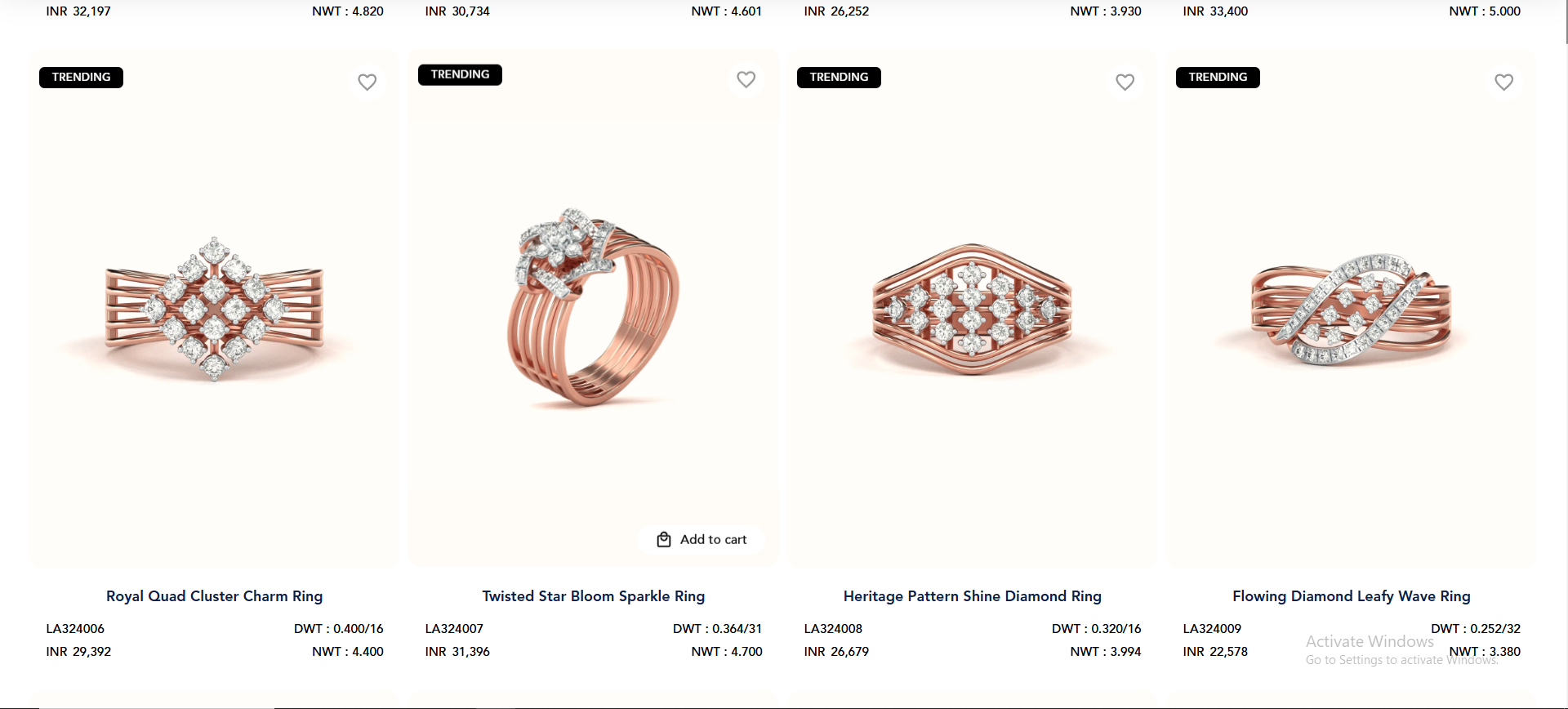
Task: Open the Twisted Star Bloom Sparkle Ring title
Action: pyautogui.click(x=593, y=596)
